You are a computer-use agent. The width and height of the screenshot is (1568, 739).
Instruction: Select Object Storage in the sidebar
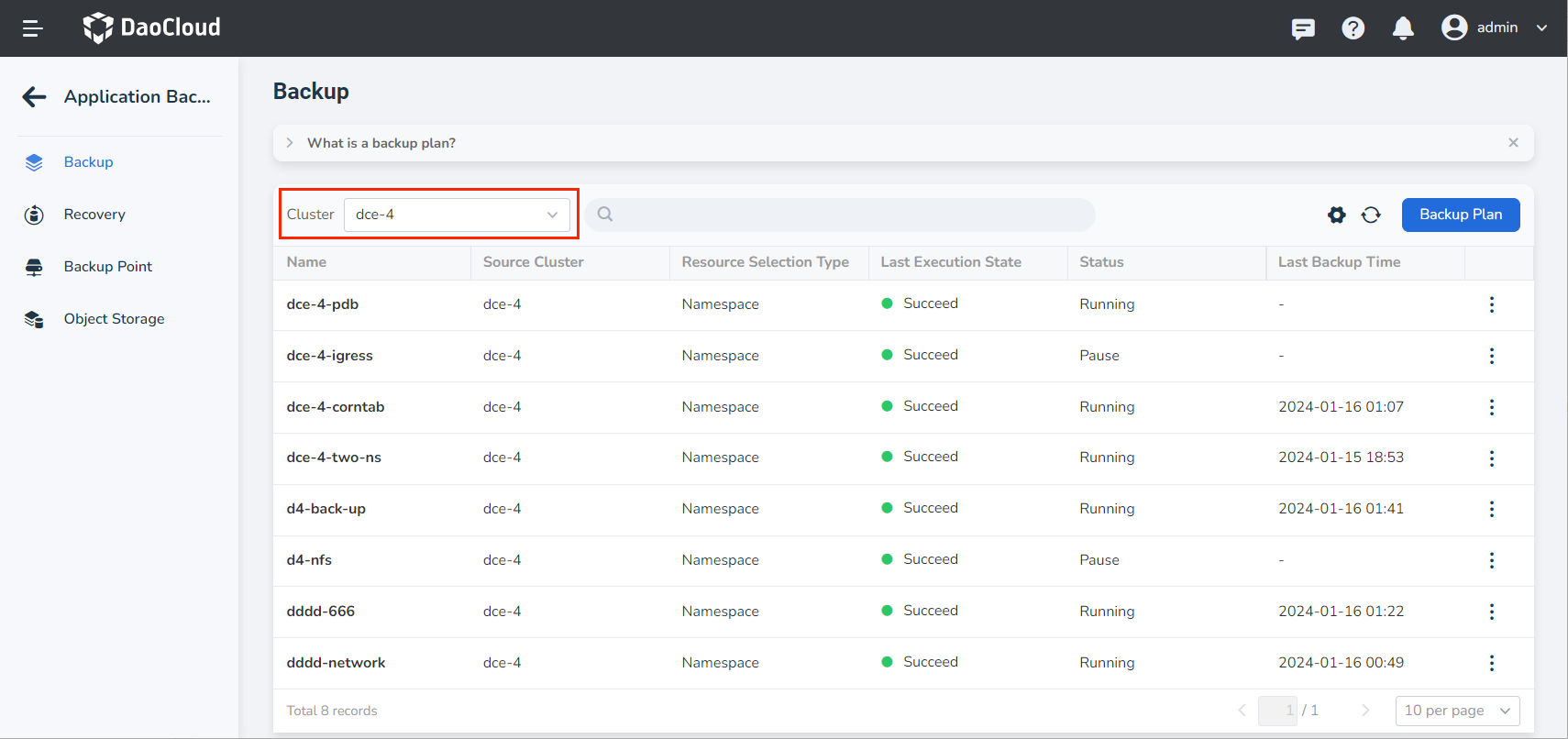click(x=114, y=319)
